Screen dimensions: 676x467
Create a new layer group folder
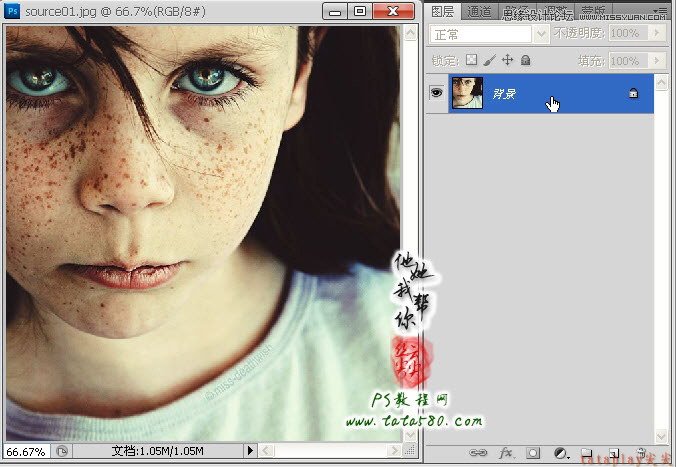click(x=586, y=453)
